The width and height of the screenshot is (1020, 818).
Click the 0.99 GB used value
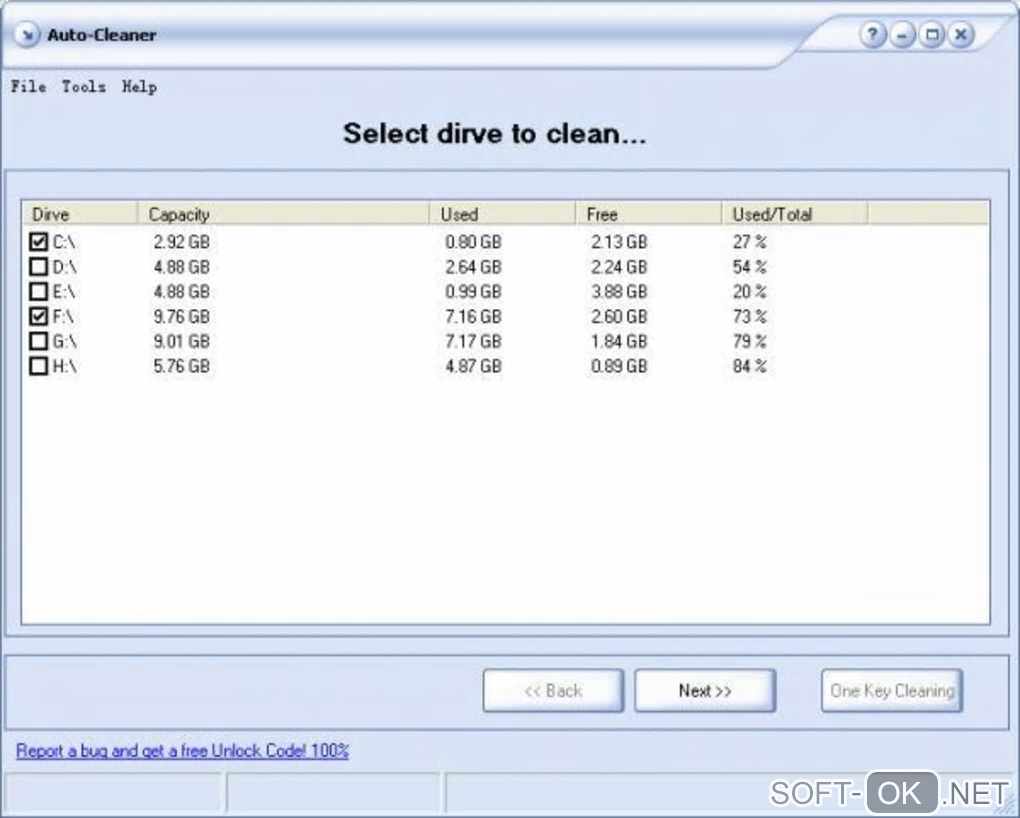pyautogui.click(x=473, y=292)
